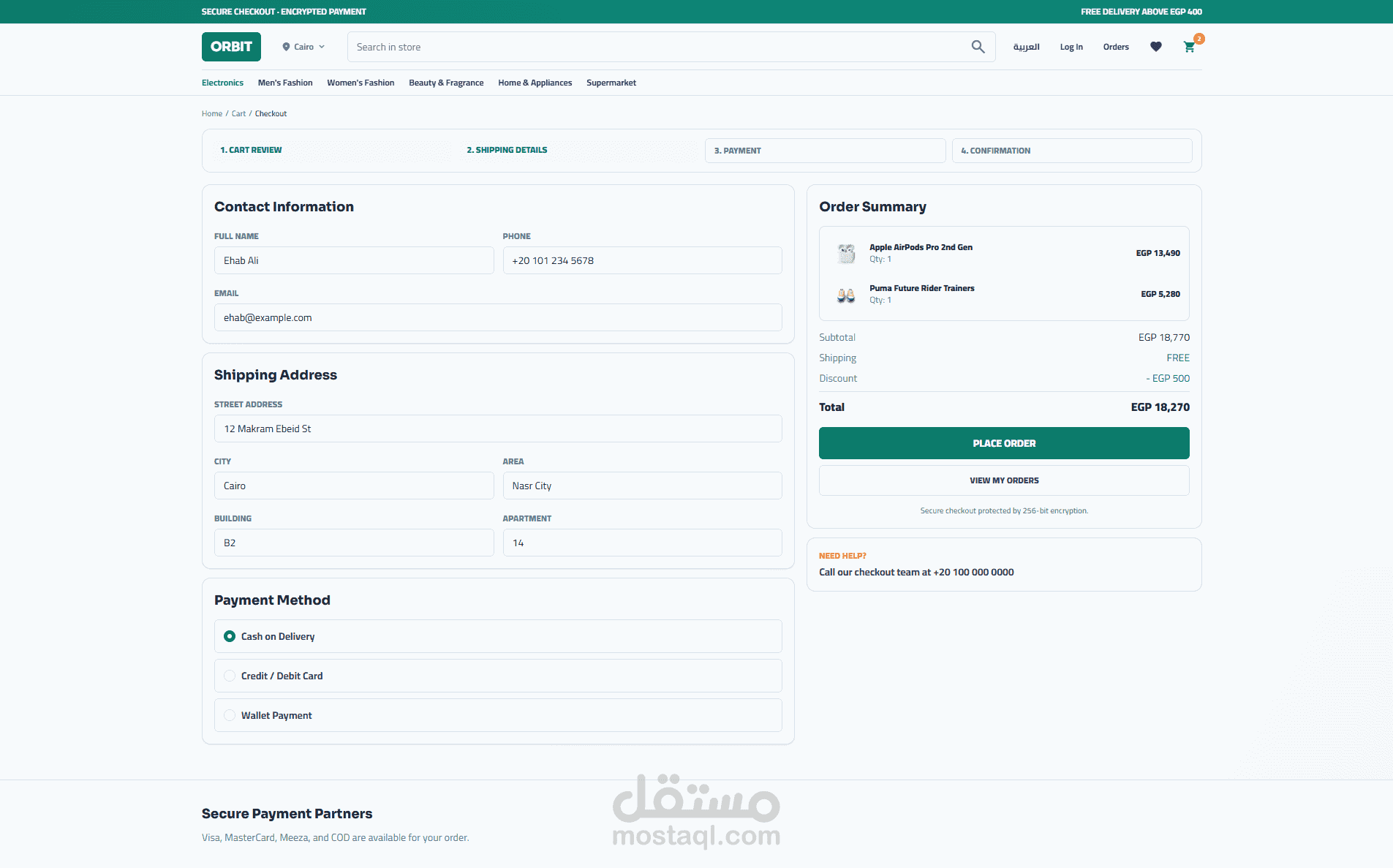Click the Apartment field containing 14

[x=642, y=543]
